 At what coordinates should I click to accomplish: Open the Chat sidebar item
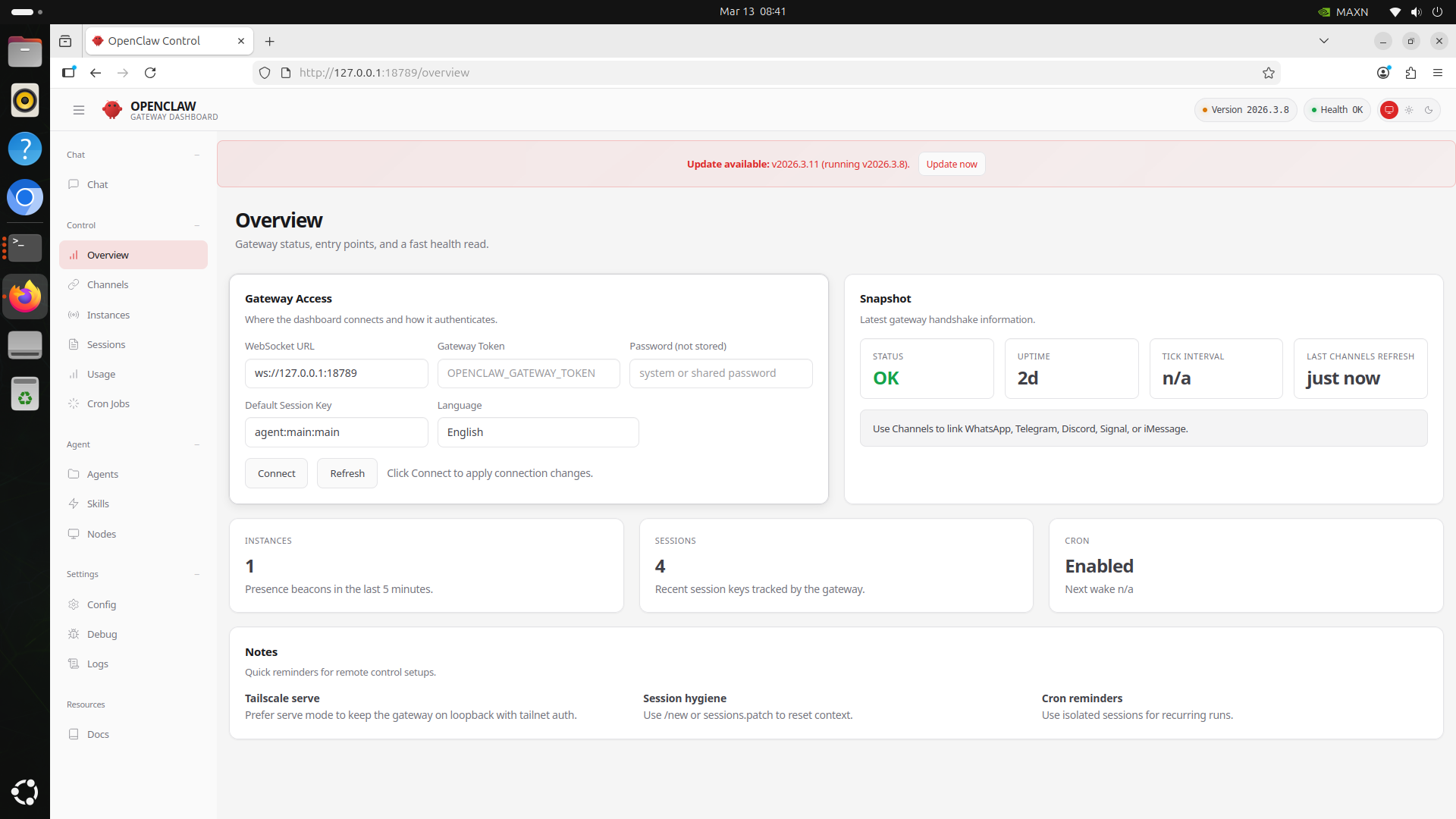98,184
